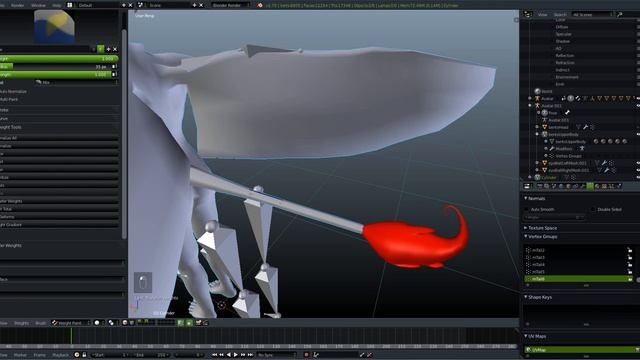The height and width of the screenshot is (360, 640).
Task: Click the viewport shading sphere icon
Action: tap(97, 323)
